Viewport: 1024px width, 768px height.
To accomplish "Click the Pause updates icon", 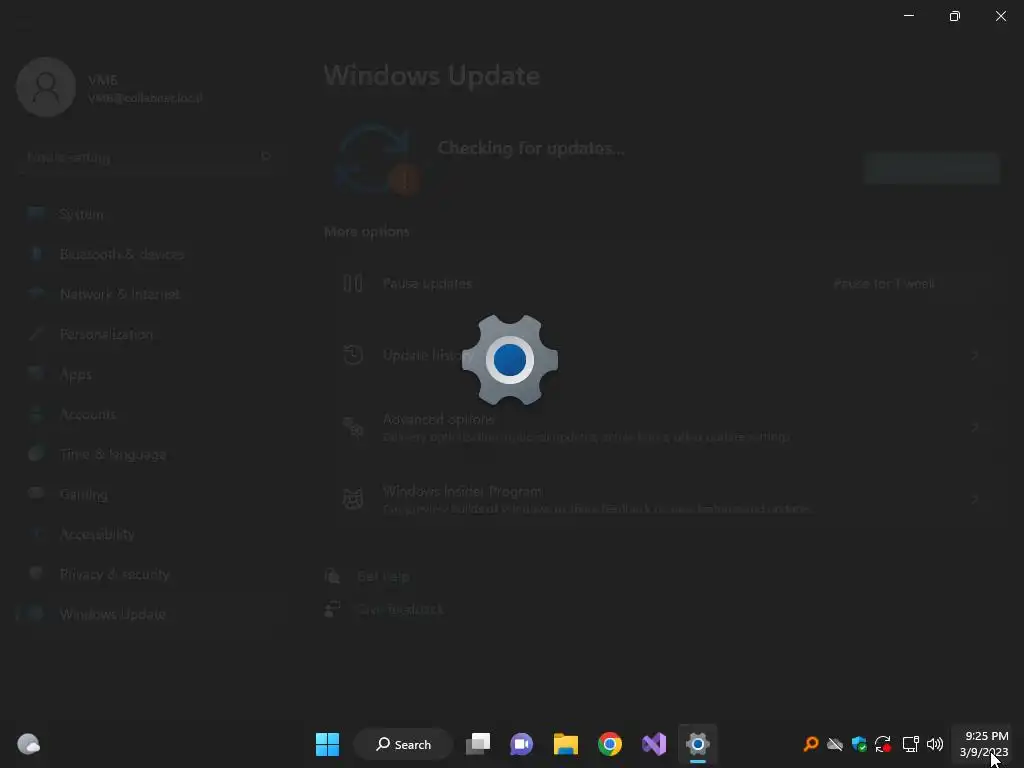I will [x=353, y=283].
